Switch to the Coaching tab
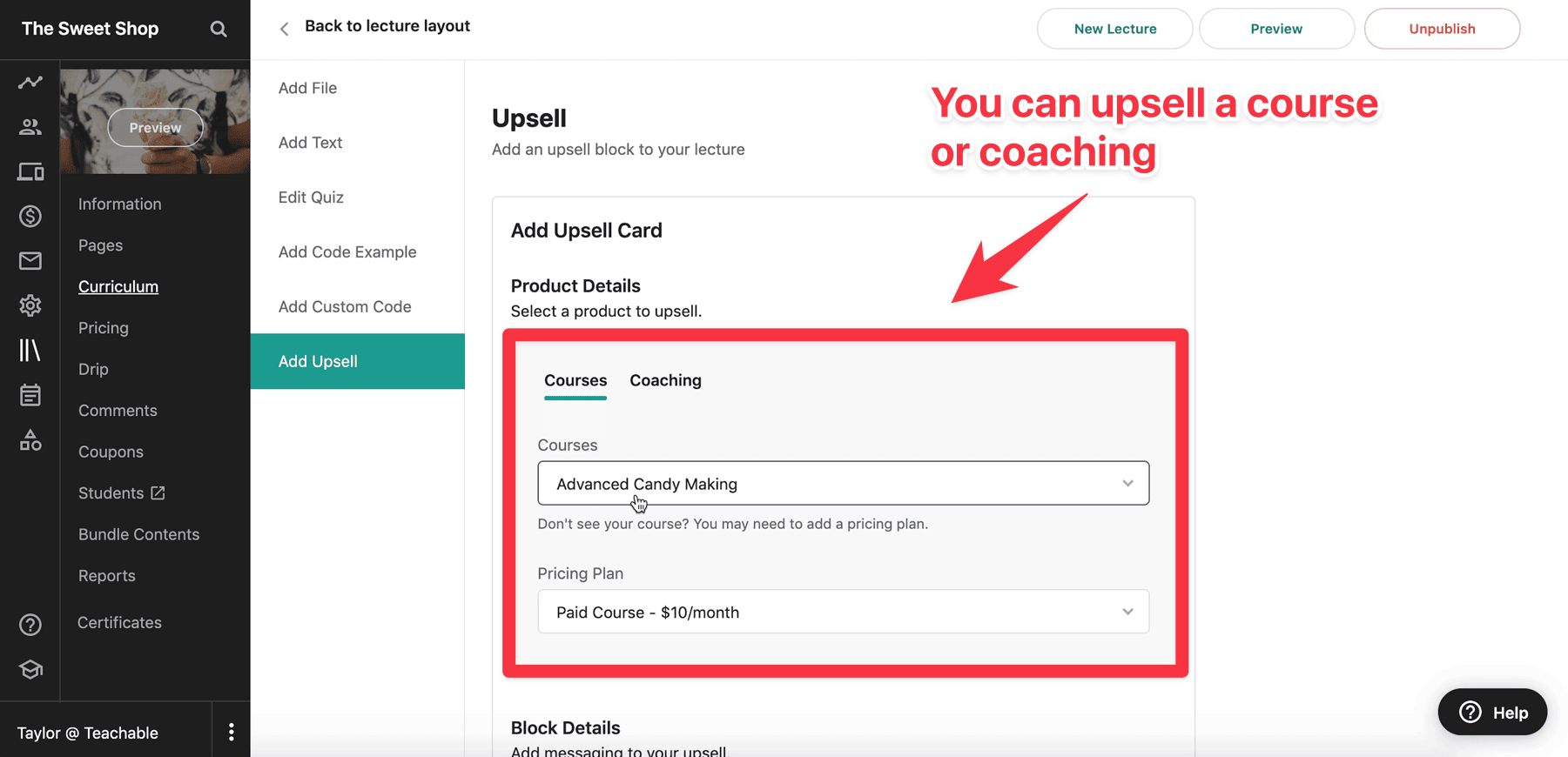Screen dimensions: 1568x757 (x=665, y=380)
